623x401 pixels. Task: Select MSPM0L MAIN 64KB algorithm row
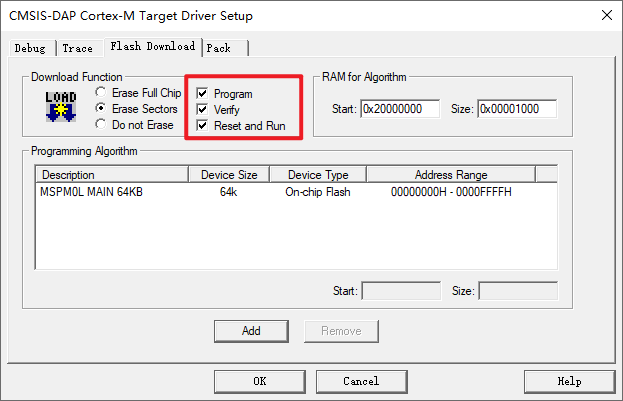[x=91, y=192]
